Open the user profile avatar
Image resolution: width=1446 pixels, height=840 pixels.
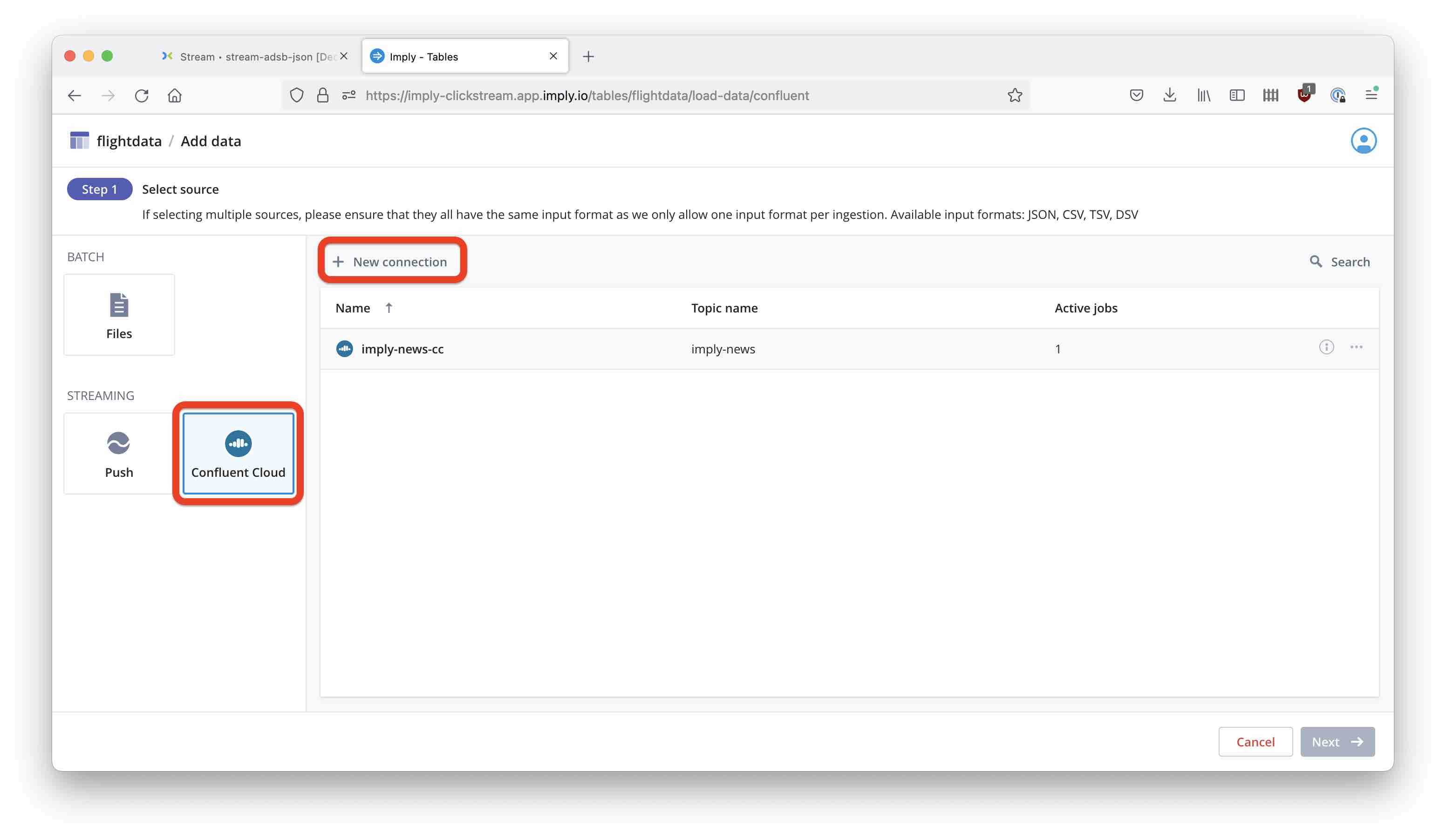click(1364, 141)
